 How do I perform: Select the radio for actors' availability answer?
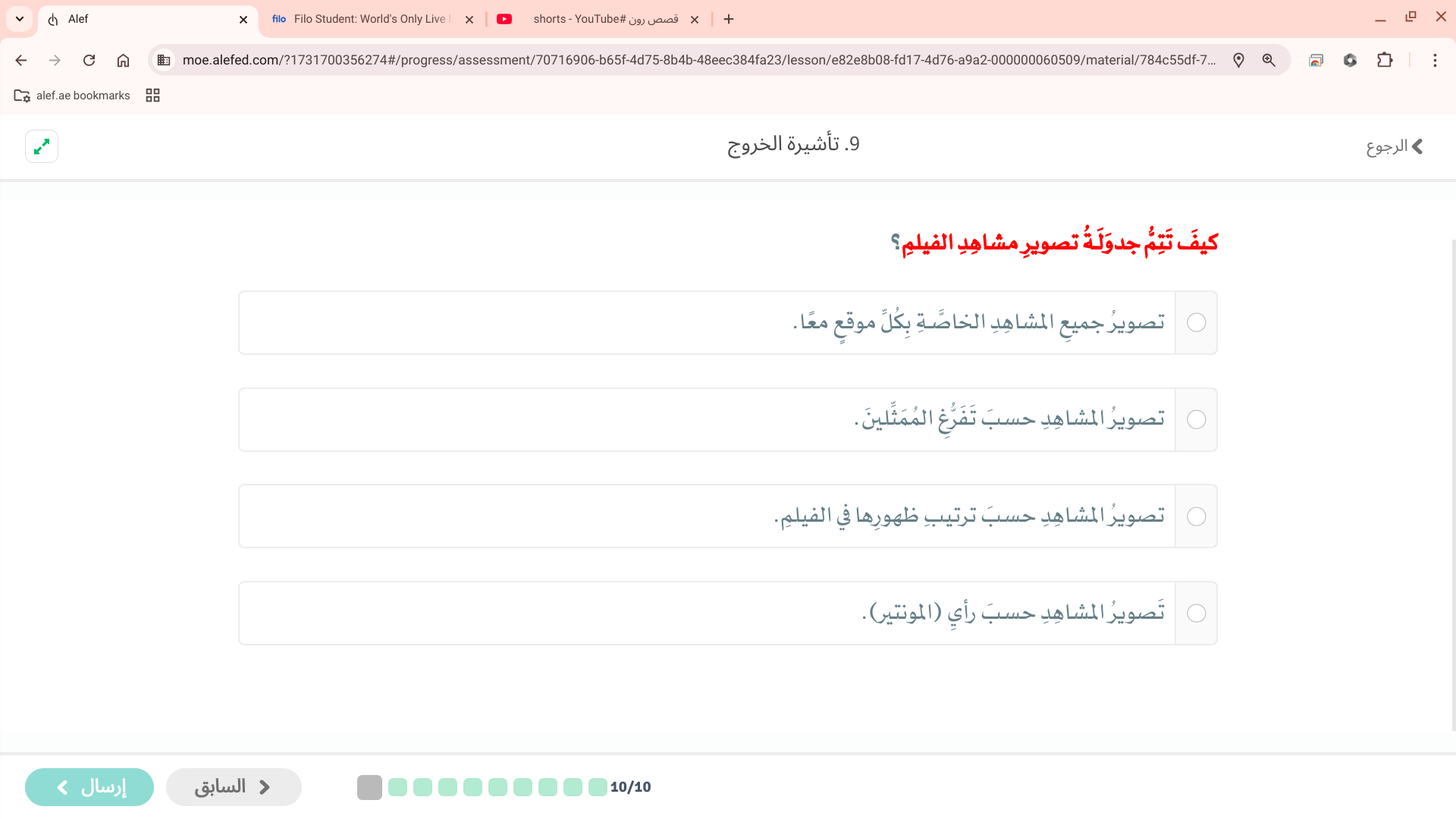[1196, 419]
